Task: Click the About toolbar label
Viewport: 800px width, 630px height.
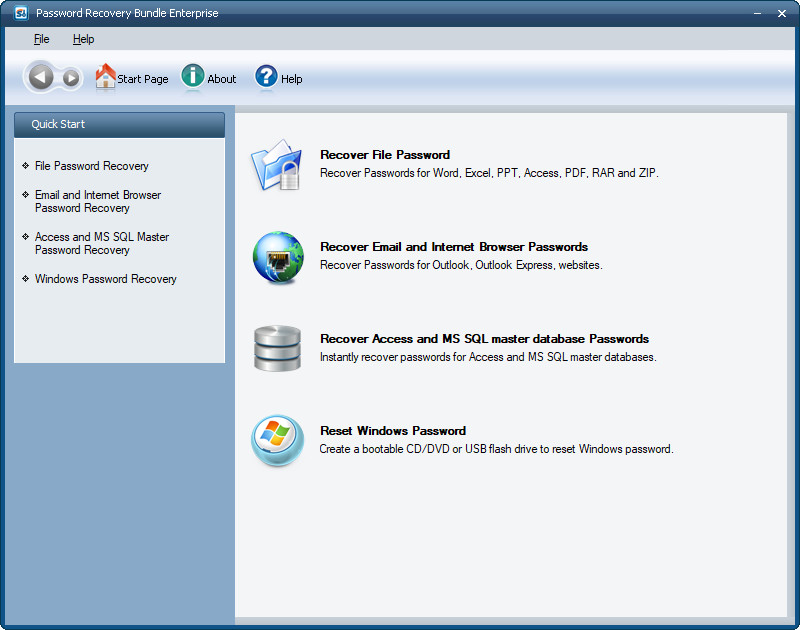Action: click(x=221, y=79)
